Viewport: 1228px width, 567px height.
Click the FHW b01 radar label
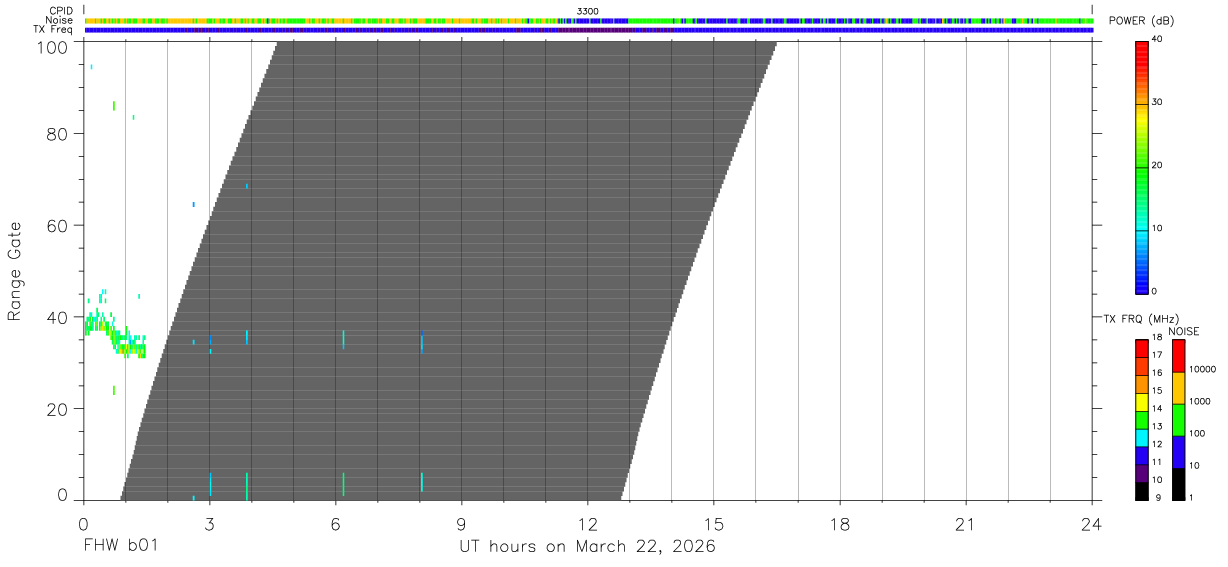(121, 546)
